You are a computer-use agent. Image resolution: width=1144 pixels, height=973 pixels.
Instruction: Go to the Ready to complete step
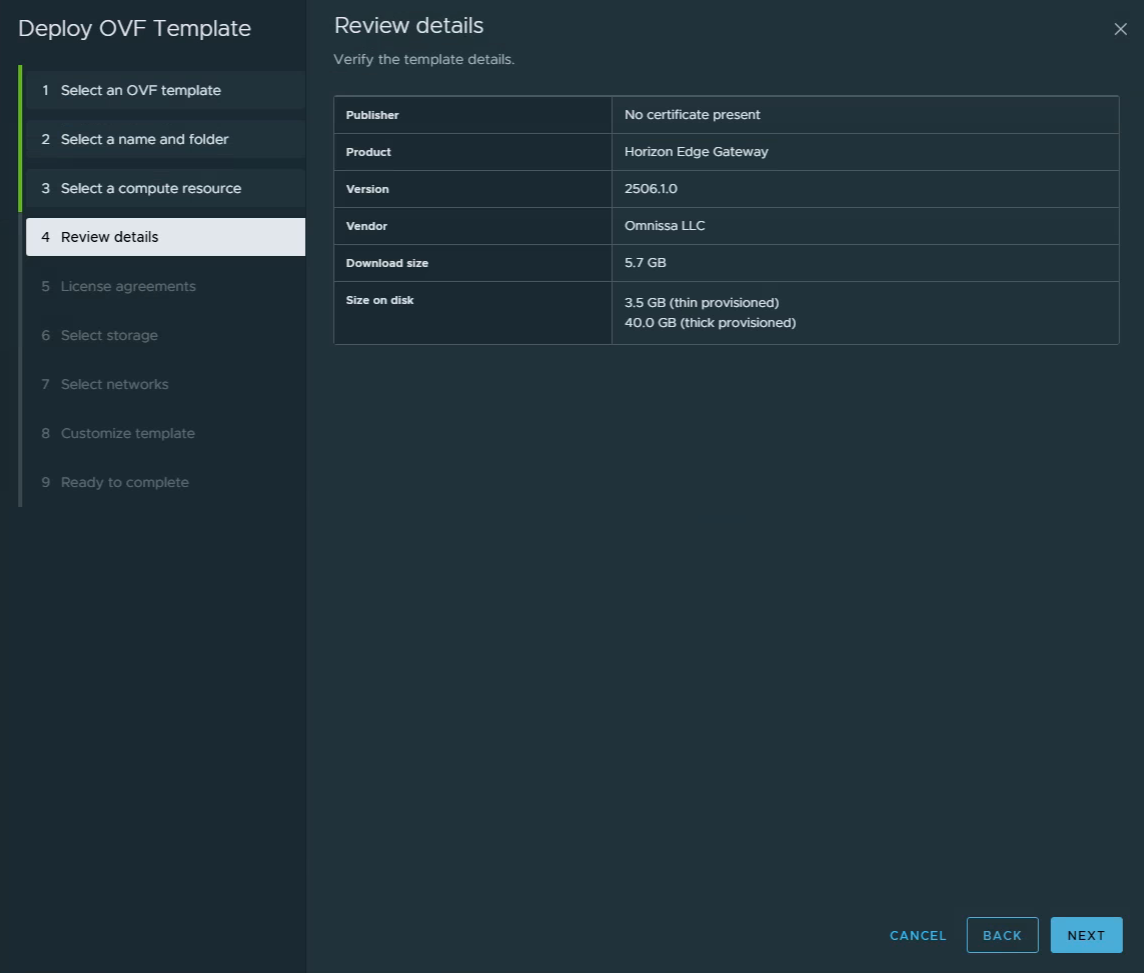(x=125, y=482)
